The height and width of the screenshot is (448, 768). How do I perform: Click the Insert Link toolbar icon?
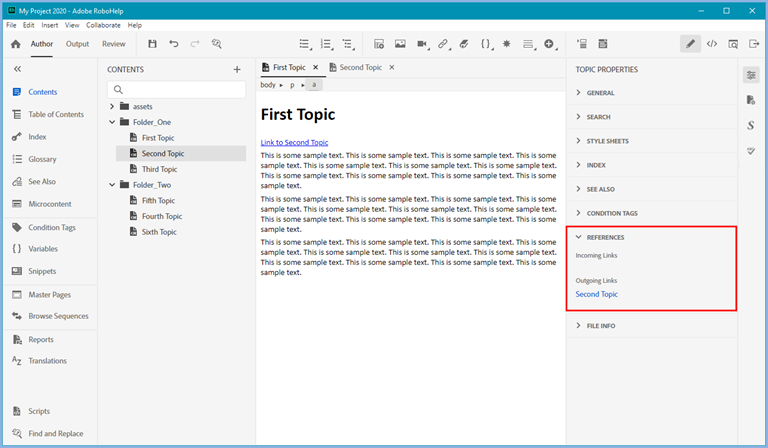[443, 44]
